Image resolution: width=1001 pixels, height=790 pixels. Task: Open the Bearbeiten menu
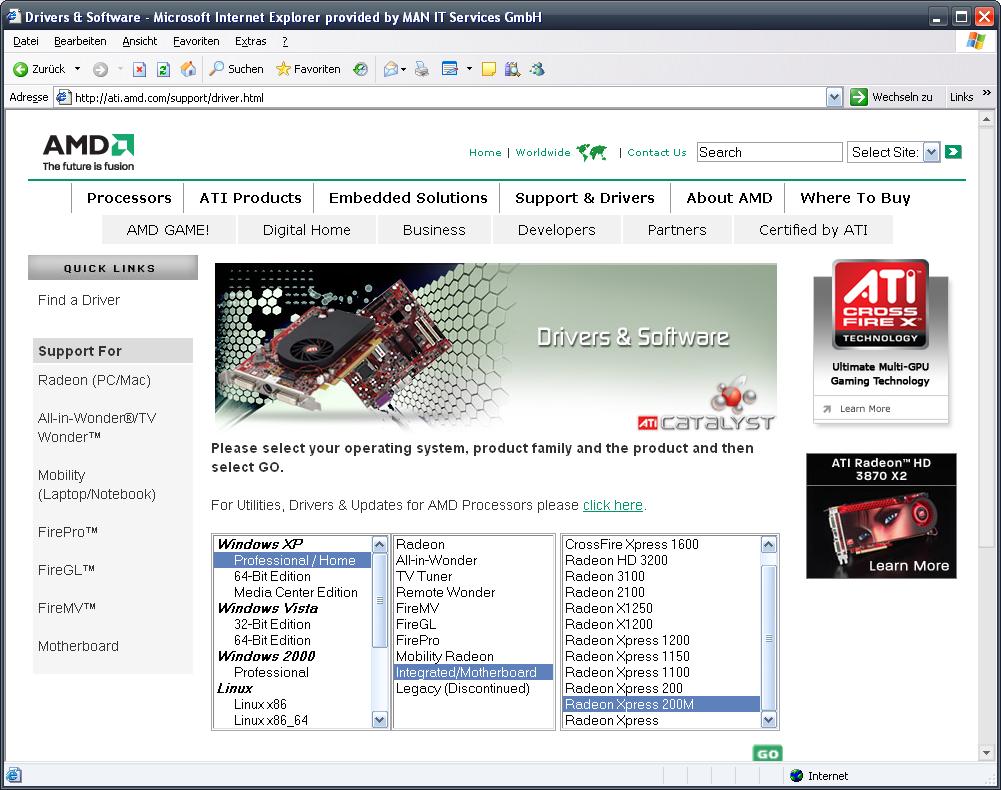pos(80,42)
